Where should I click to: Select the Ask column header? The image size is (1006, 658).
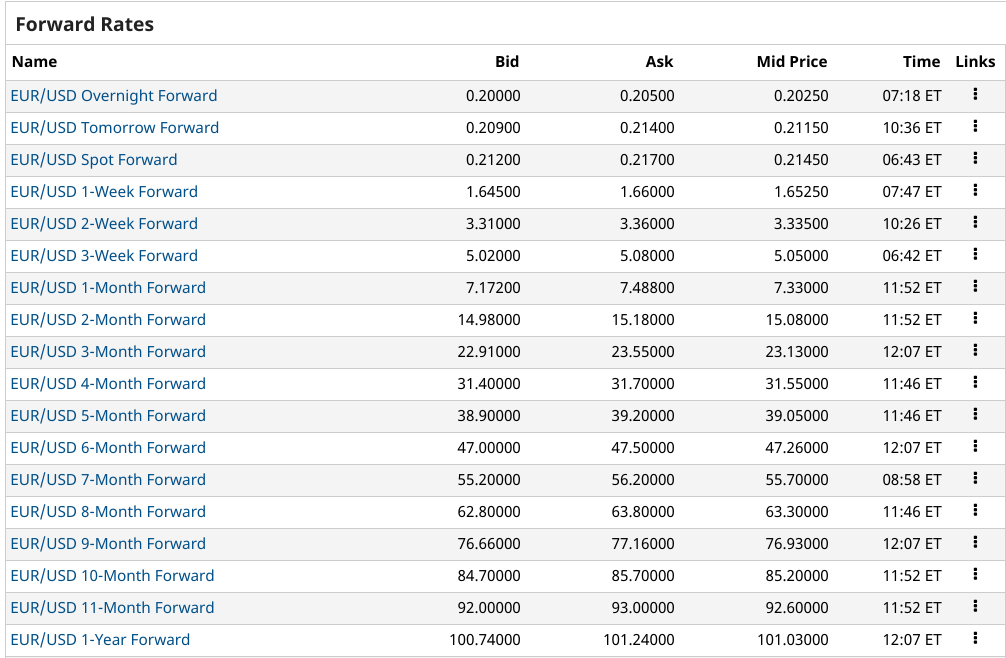pyautogui.click(x=659, y=62)
